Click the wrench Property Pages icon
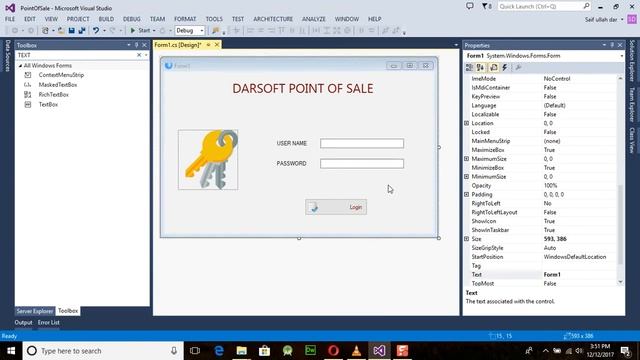 (x=518, y=67)
